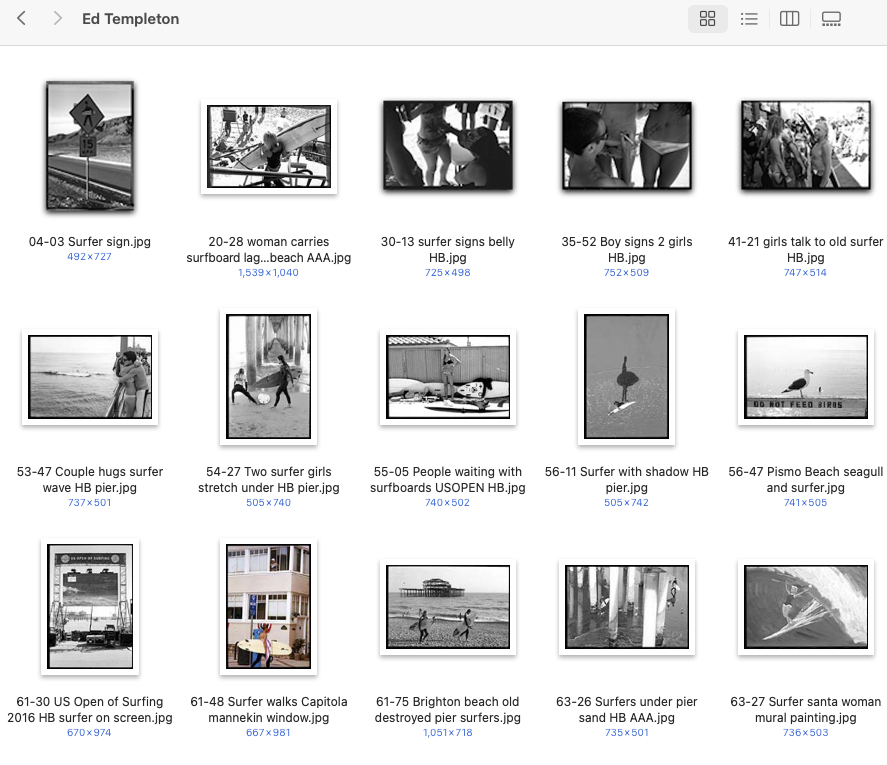Select the Surfer with shadow photo thumbnail
The height and width of the screenshot is (765, 887).
click(x=626, y=376)
